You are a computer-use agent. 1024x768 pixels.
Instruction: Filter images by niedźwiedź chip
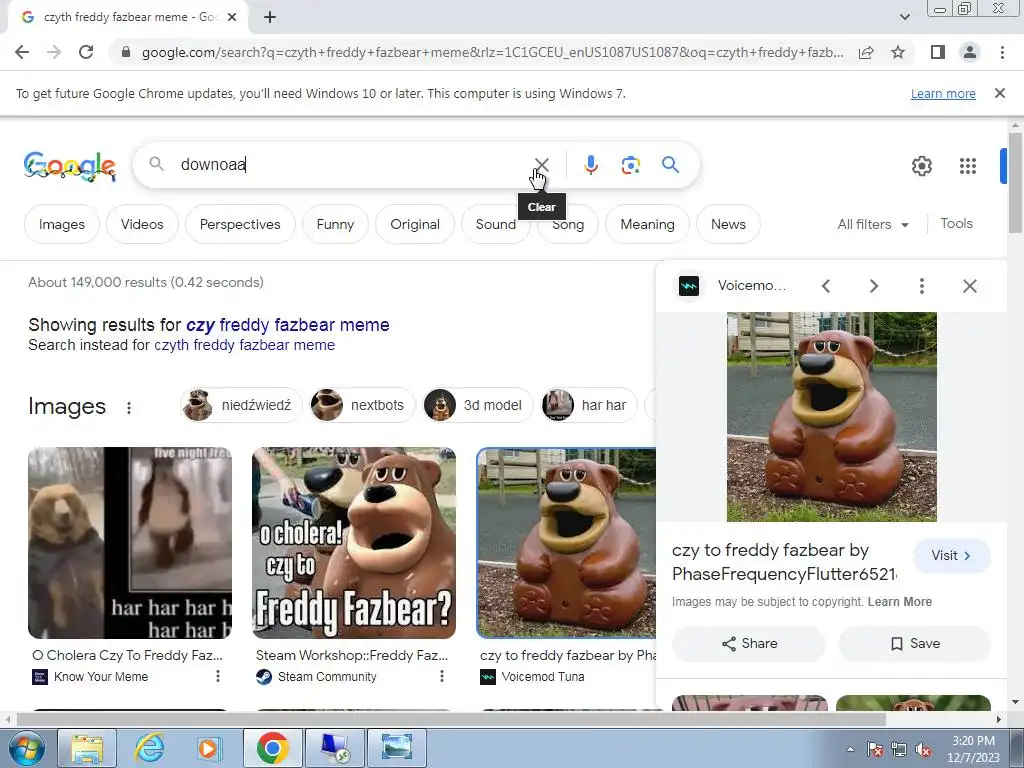click(x=241, y=406)
